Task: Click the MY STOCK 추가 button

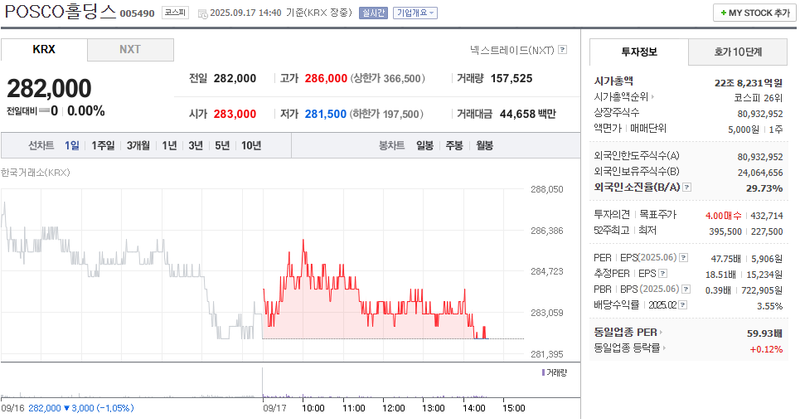Action: [755, 13]
